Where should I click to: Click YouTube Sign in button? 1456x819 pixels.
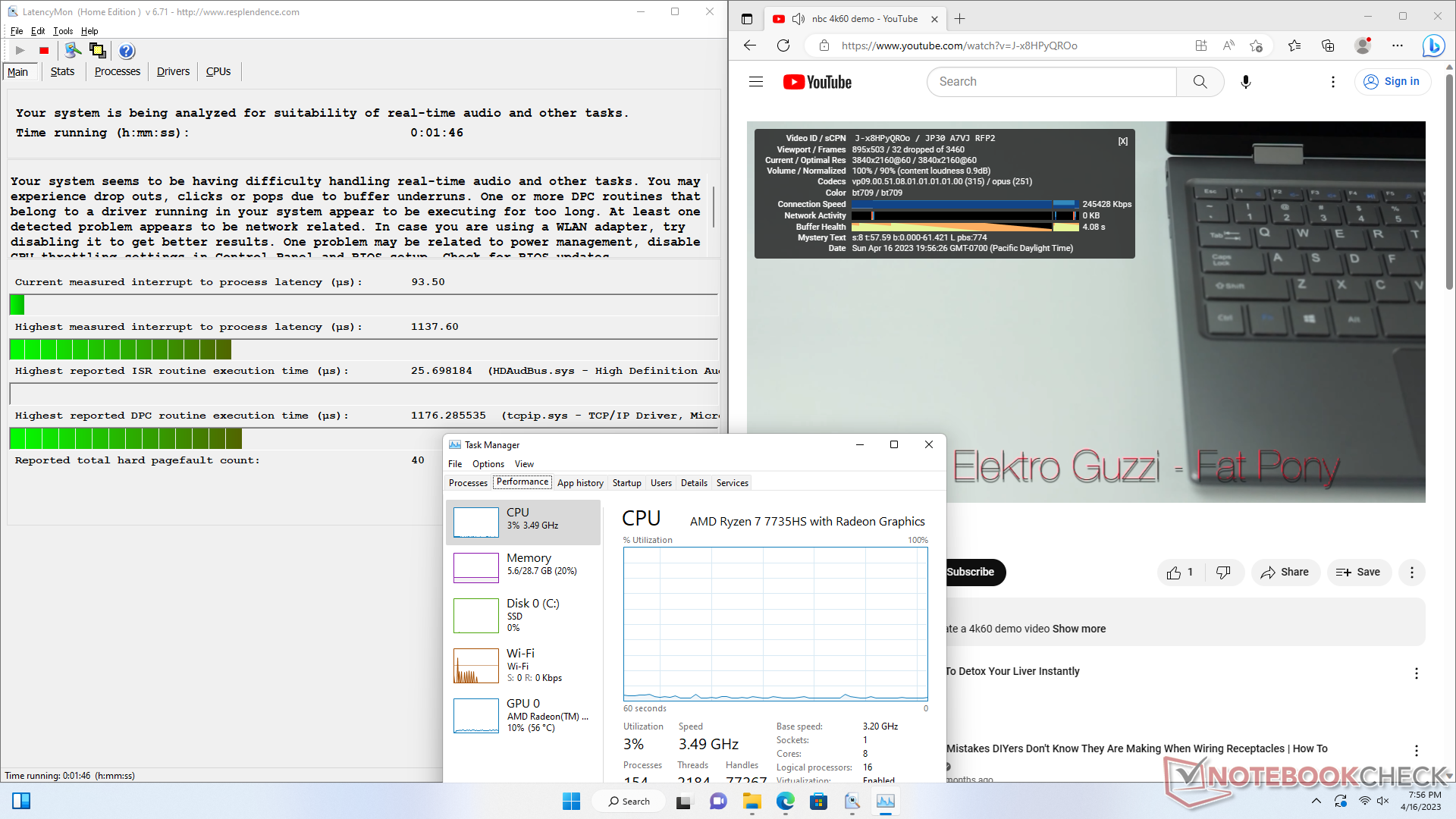[1392, 82]
